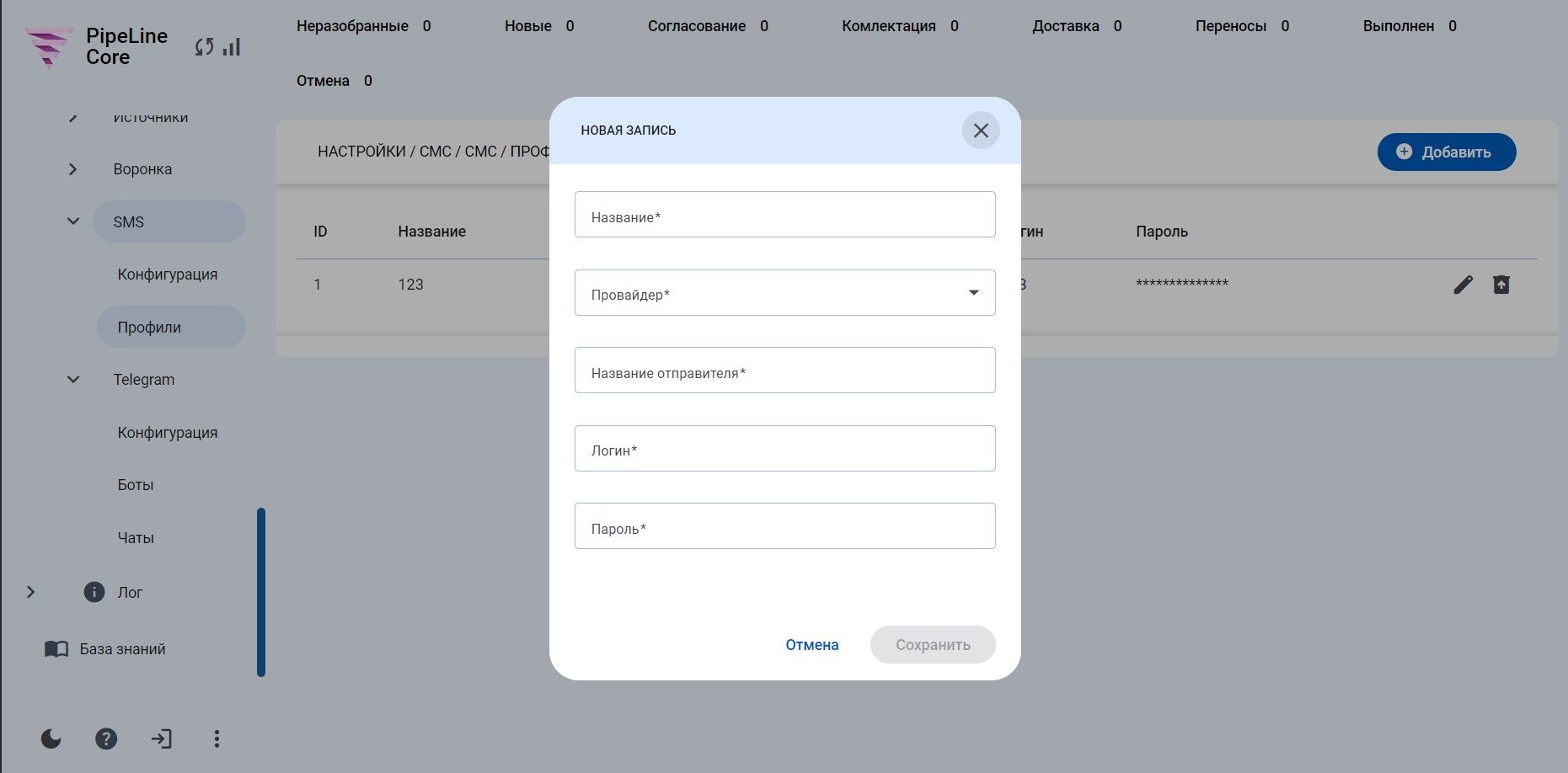1568x773 pixels.
Task: Open Telegram in the sidebar
Action: pos(144,380)
